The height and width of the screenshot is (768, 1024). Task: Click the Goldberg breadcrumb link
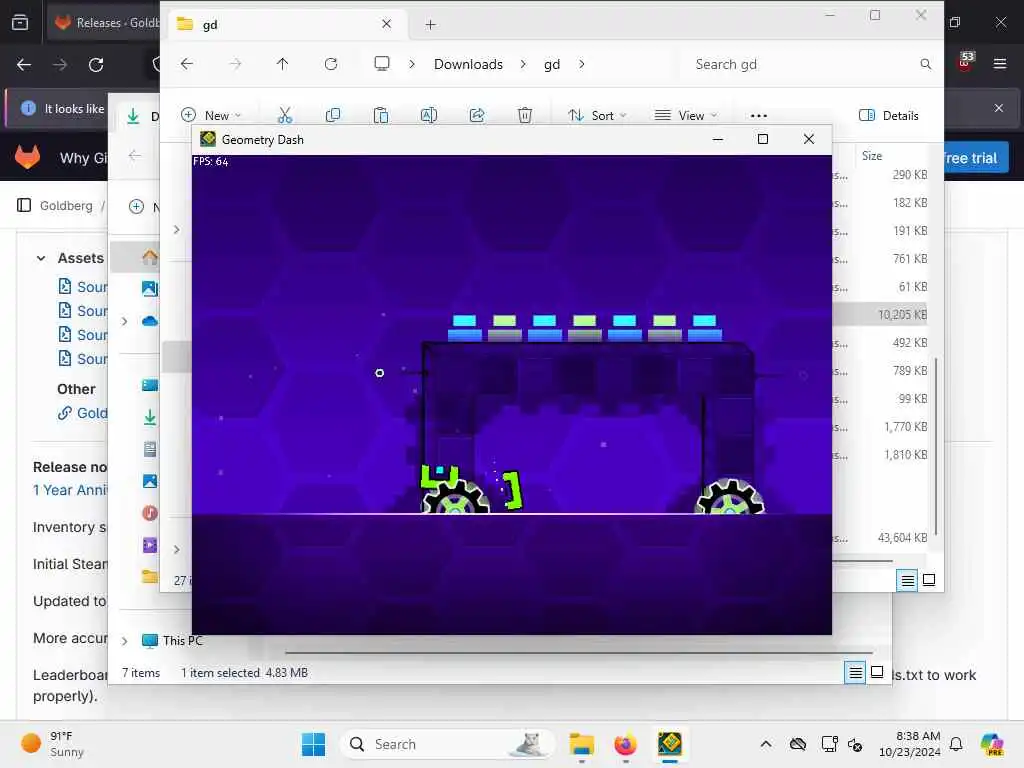pos(66,206)
